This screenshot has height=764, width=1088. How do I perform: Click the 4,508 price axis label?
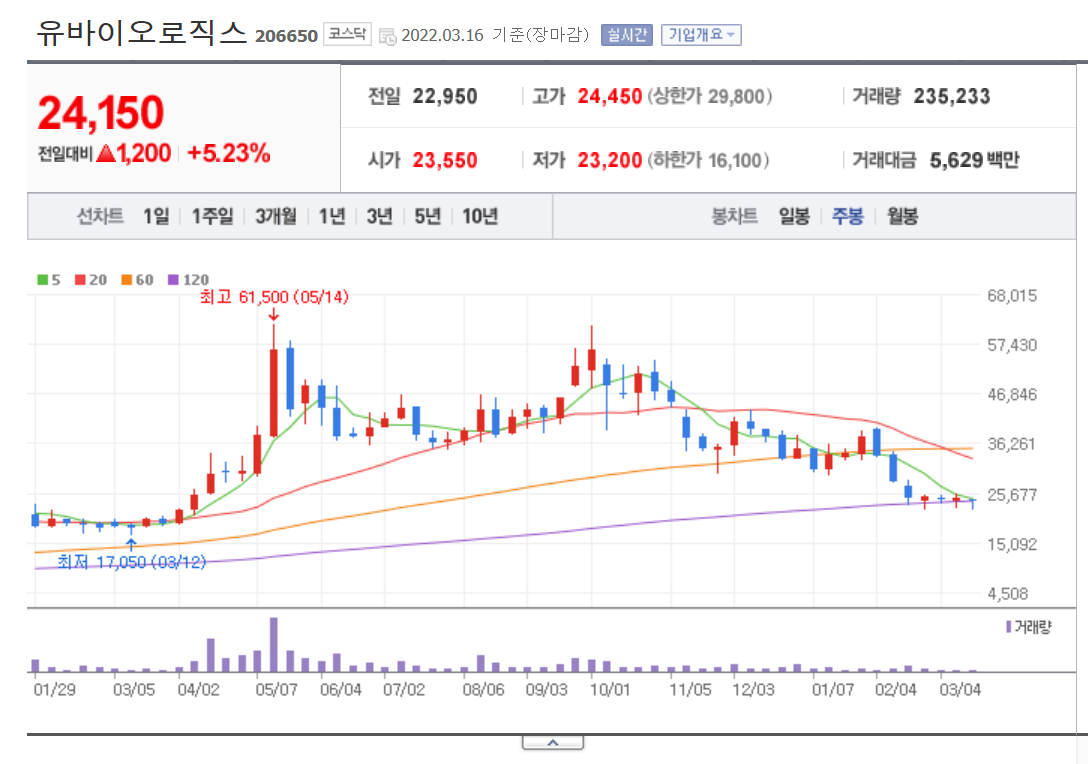[x=1008, y=594]
